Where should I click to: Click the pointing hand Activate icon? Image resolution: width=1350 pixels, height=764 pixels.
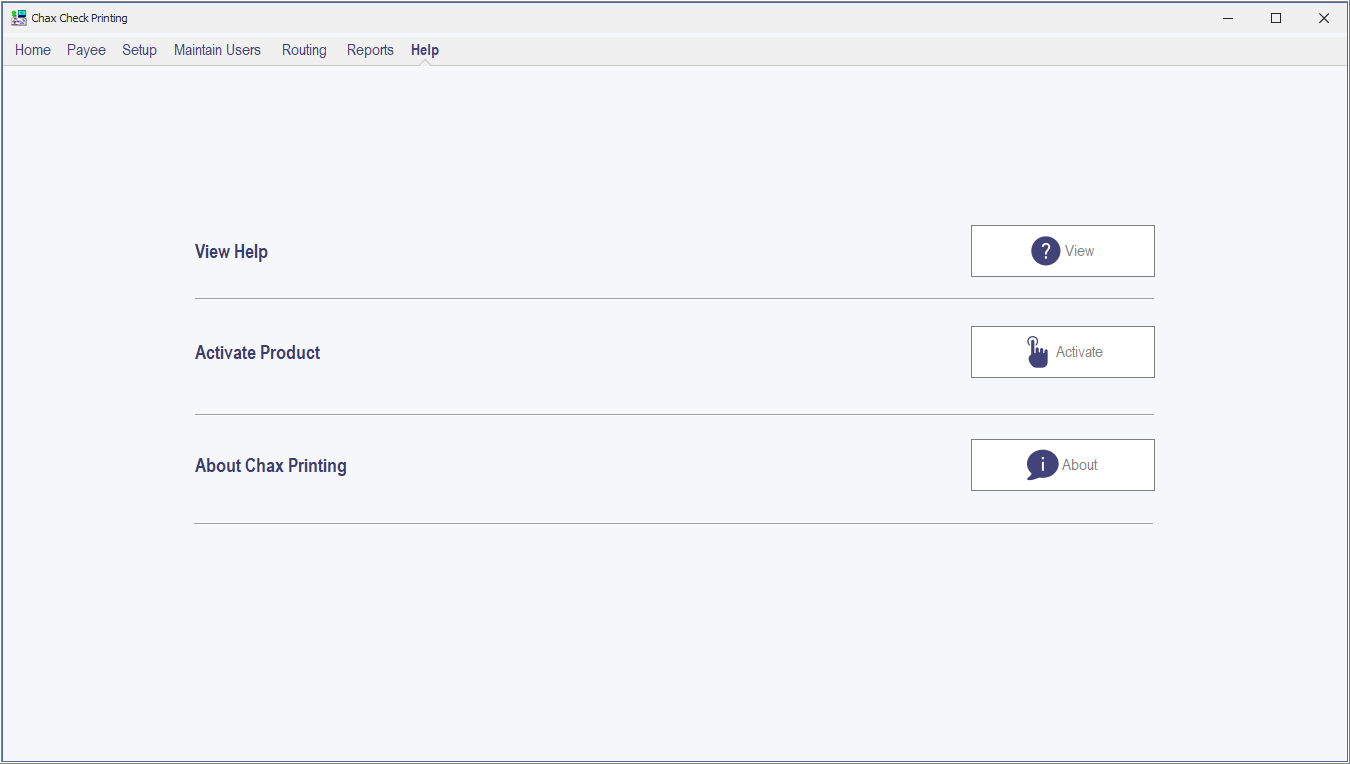click(1037, 352)
